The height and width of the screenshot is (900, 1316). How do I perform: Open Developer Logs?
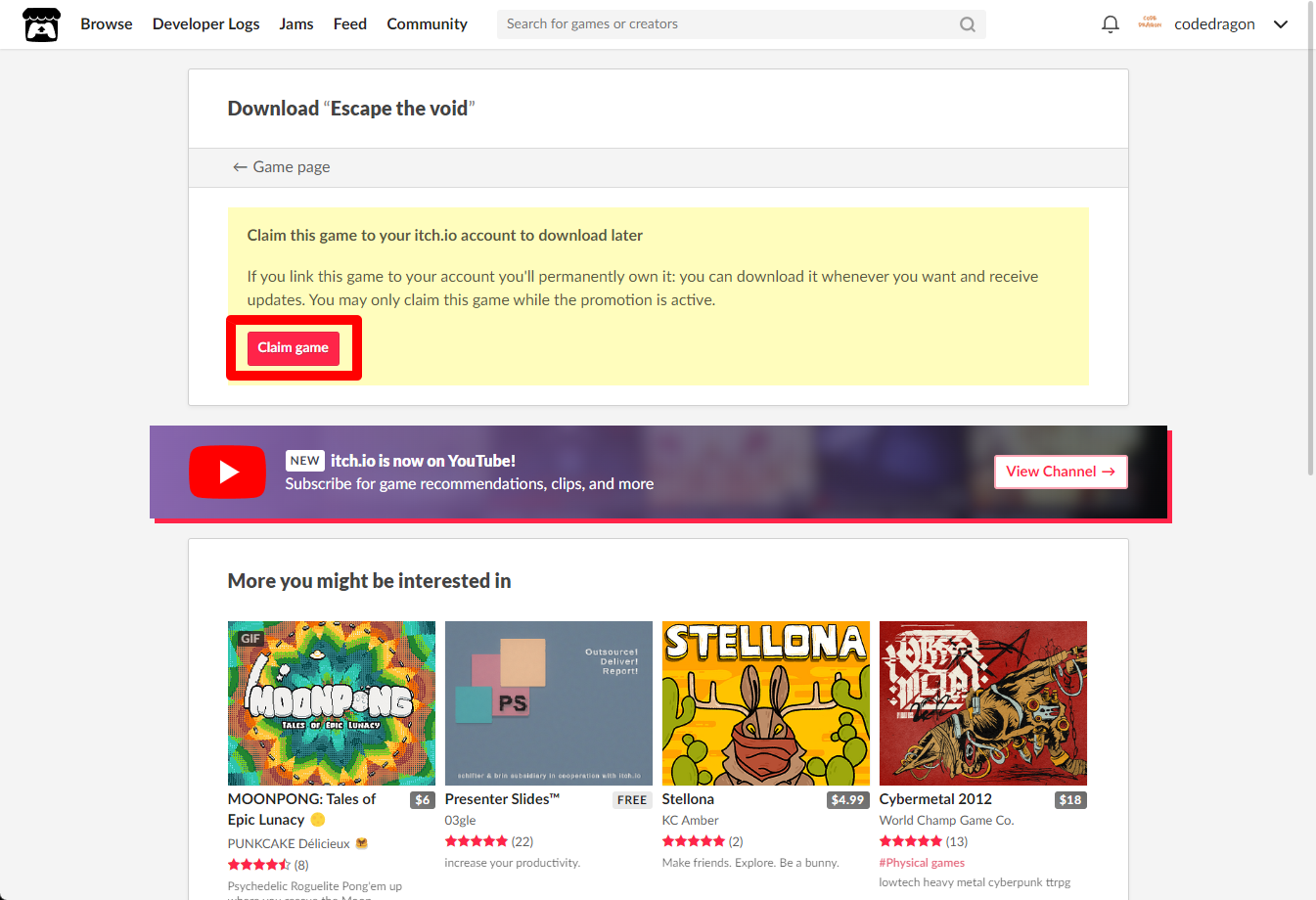(206, 24)
